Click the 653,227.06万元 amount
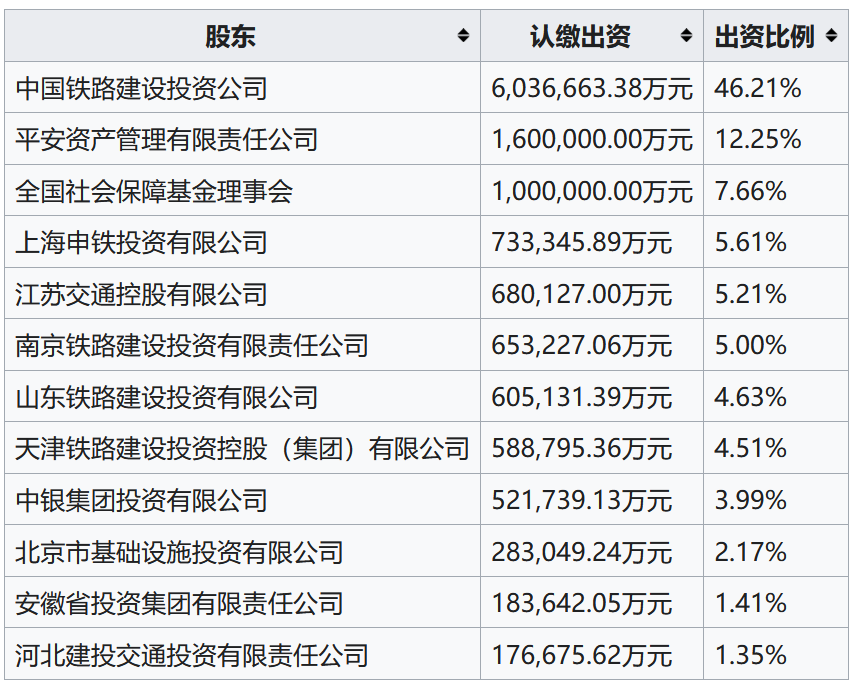Screen dimensions: 856x692 point(581,345)
